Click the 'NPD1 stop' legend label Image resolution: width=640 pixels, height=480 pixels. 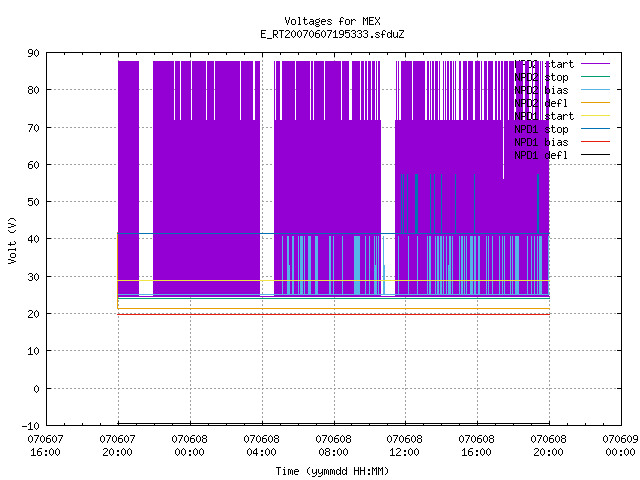tap(541, 129)
